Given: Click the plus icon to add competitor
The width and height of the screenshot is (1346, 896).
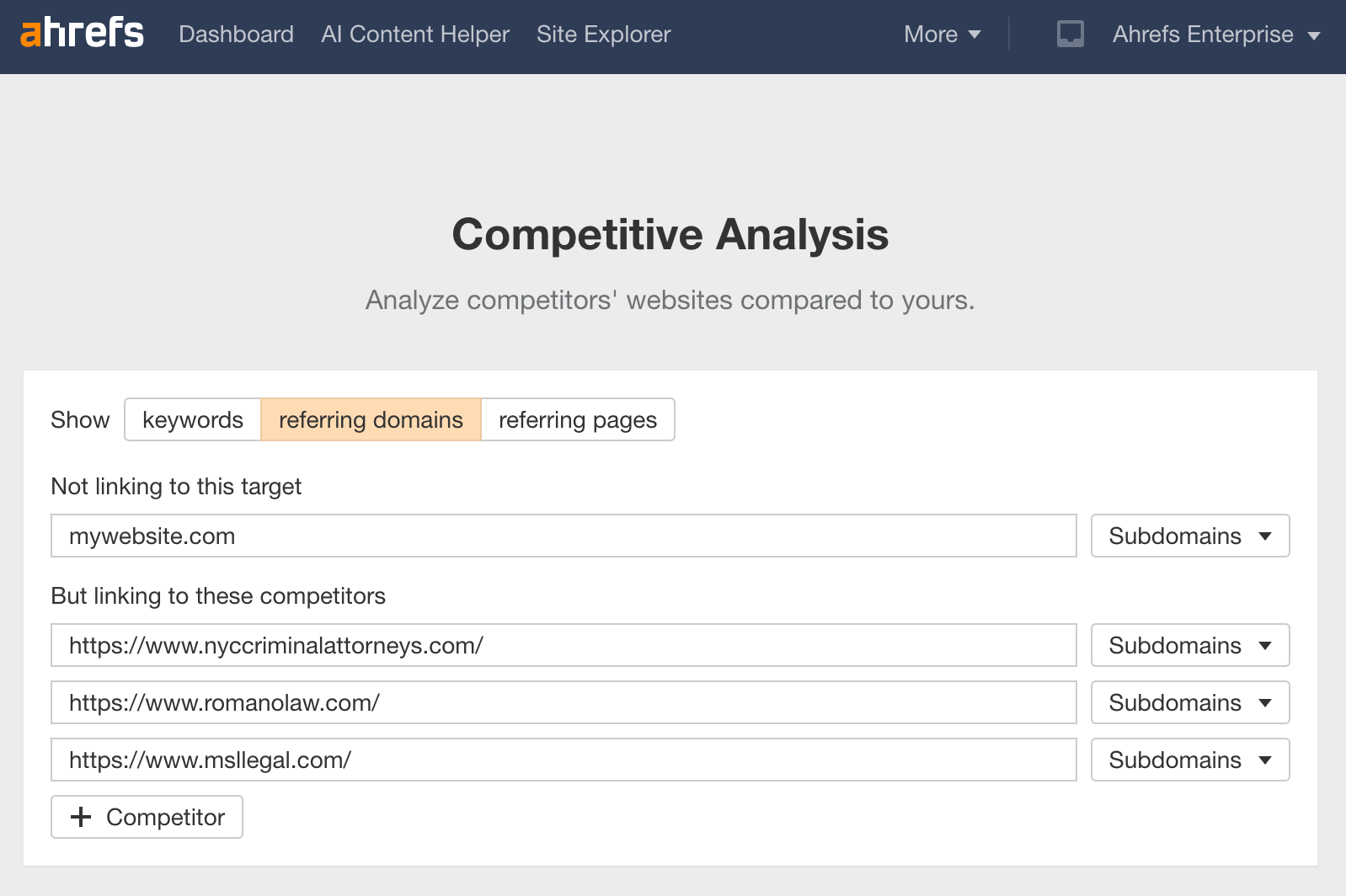Looking at the screenshot, I should click(x=81, y=817).
